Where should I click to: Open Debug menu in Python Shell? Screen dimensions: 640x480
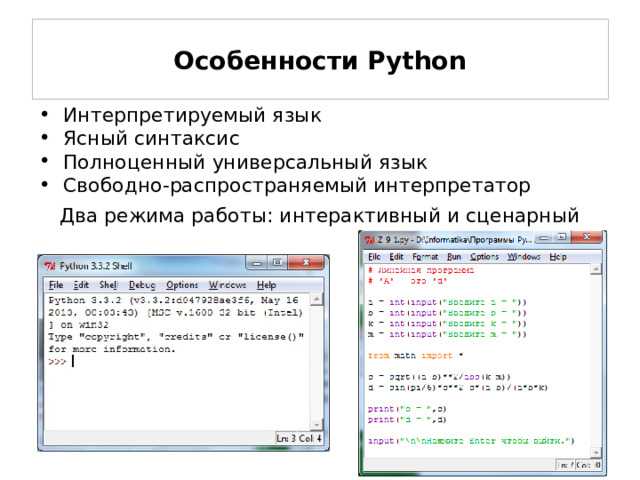(x=142, y=285)
